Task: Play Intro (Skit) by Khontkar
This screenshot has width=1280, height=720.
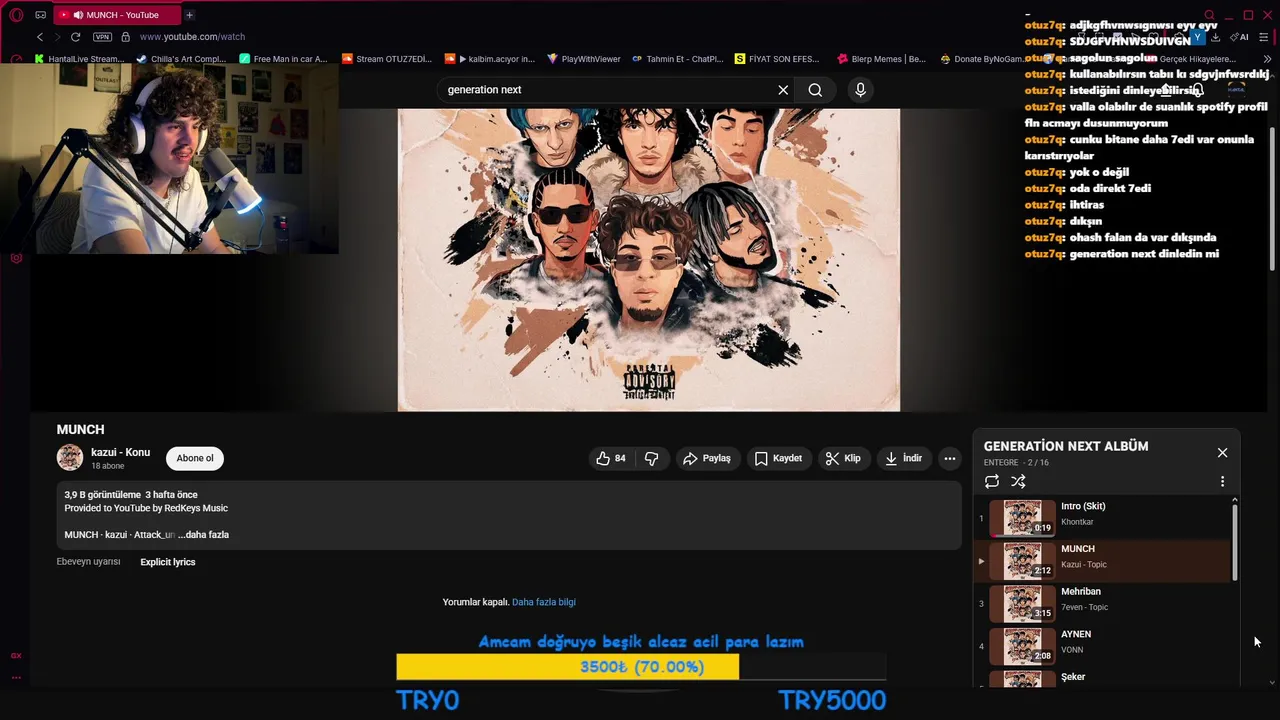Action: [x=1103, y=518]
